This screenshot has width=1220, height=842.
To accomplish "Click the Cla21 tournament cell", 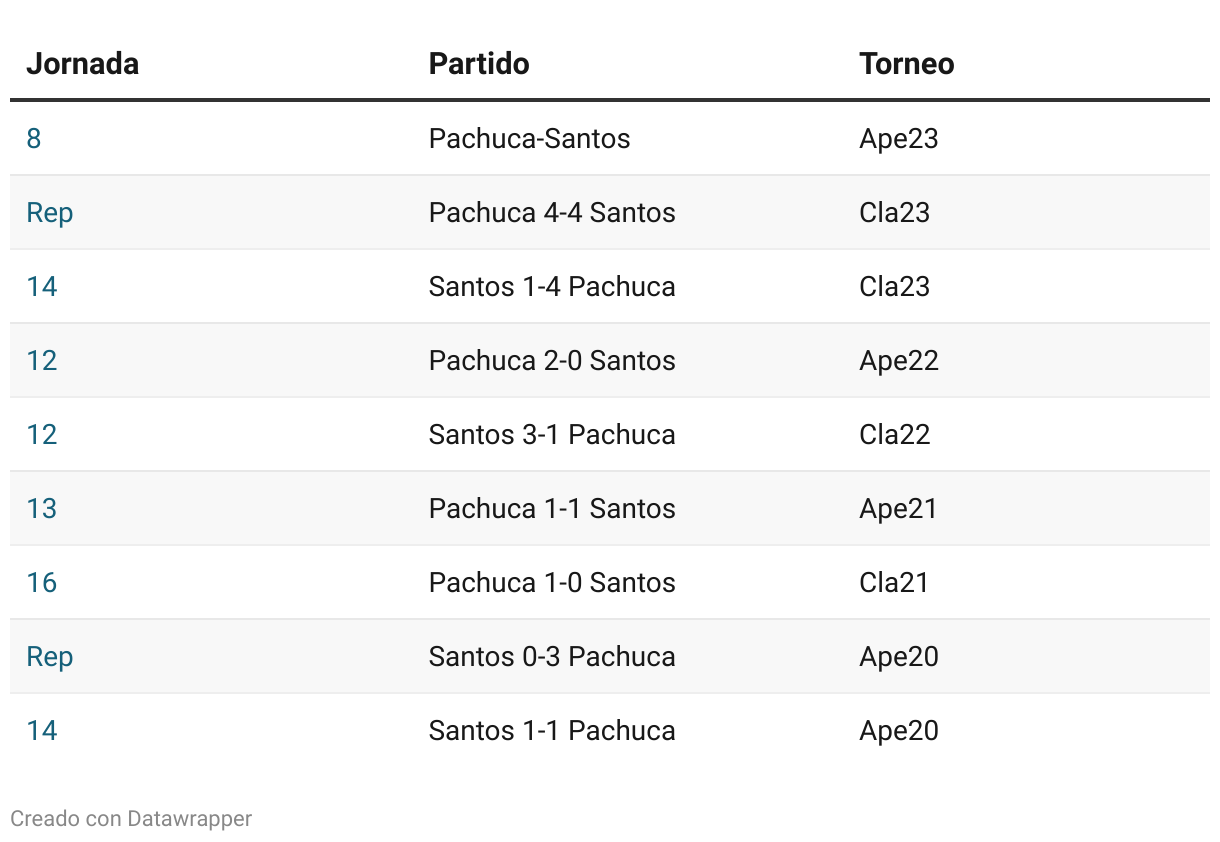I will click(894, 582).
